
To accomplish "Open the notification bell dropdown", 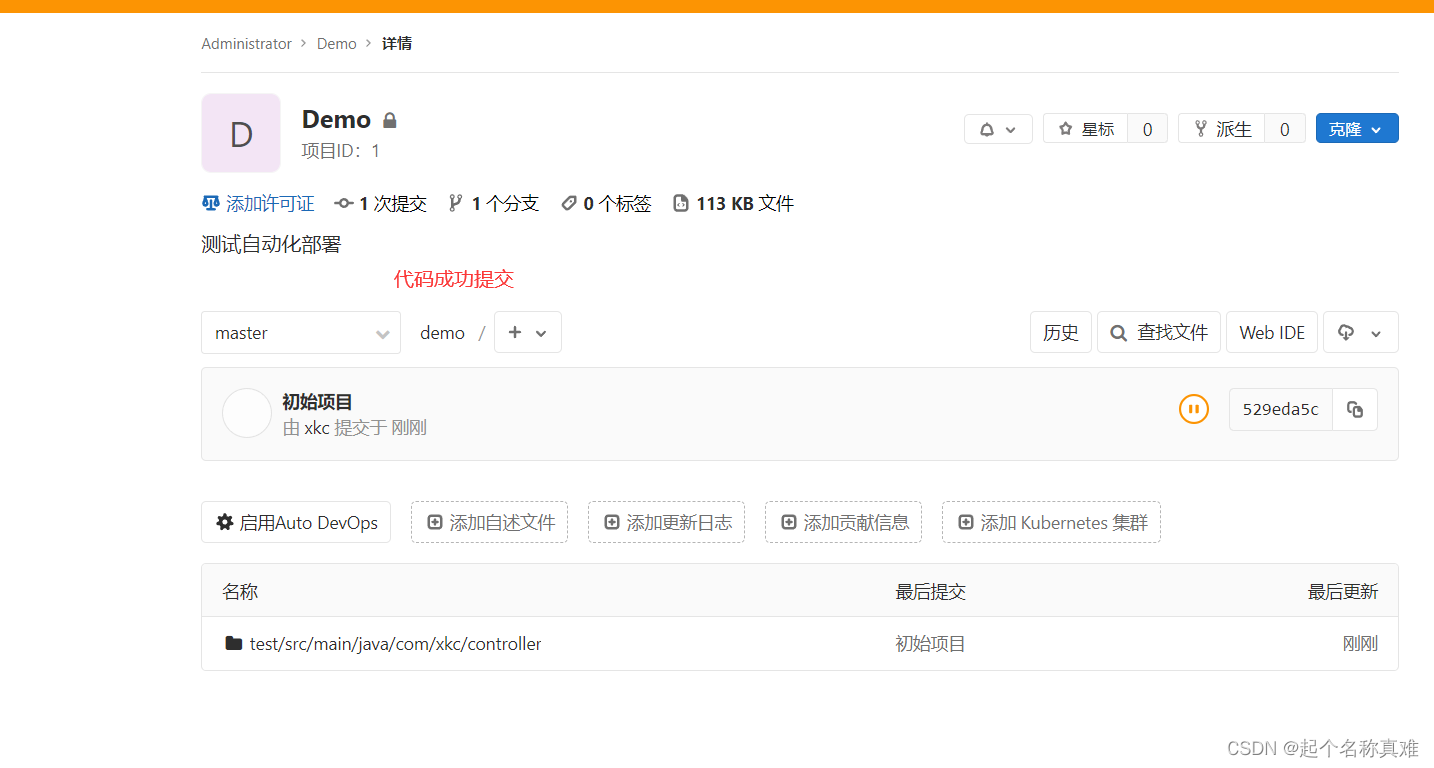I will (x=998, y=129).
